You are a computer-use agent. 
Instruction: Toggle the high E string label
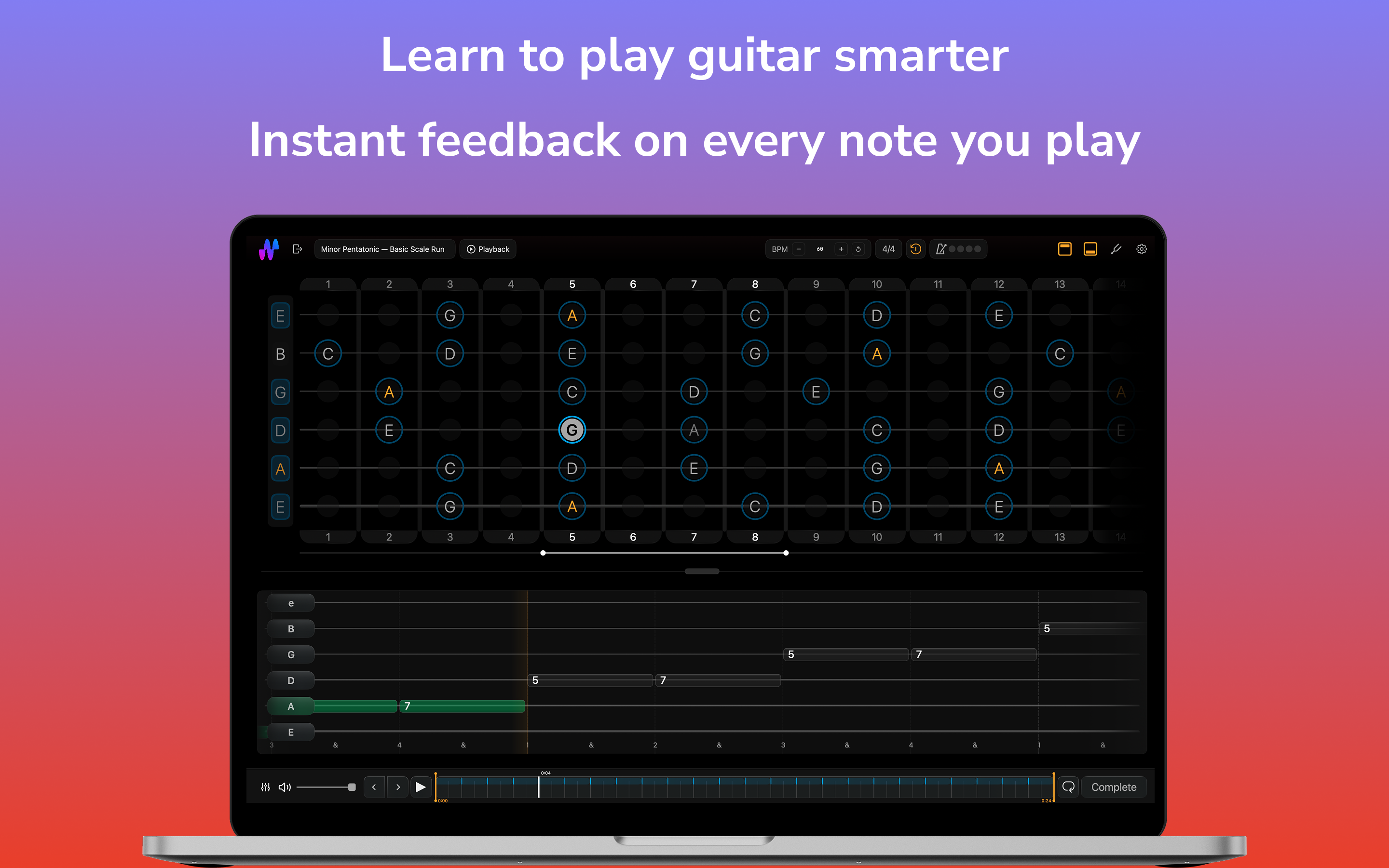(280, 316)
